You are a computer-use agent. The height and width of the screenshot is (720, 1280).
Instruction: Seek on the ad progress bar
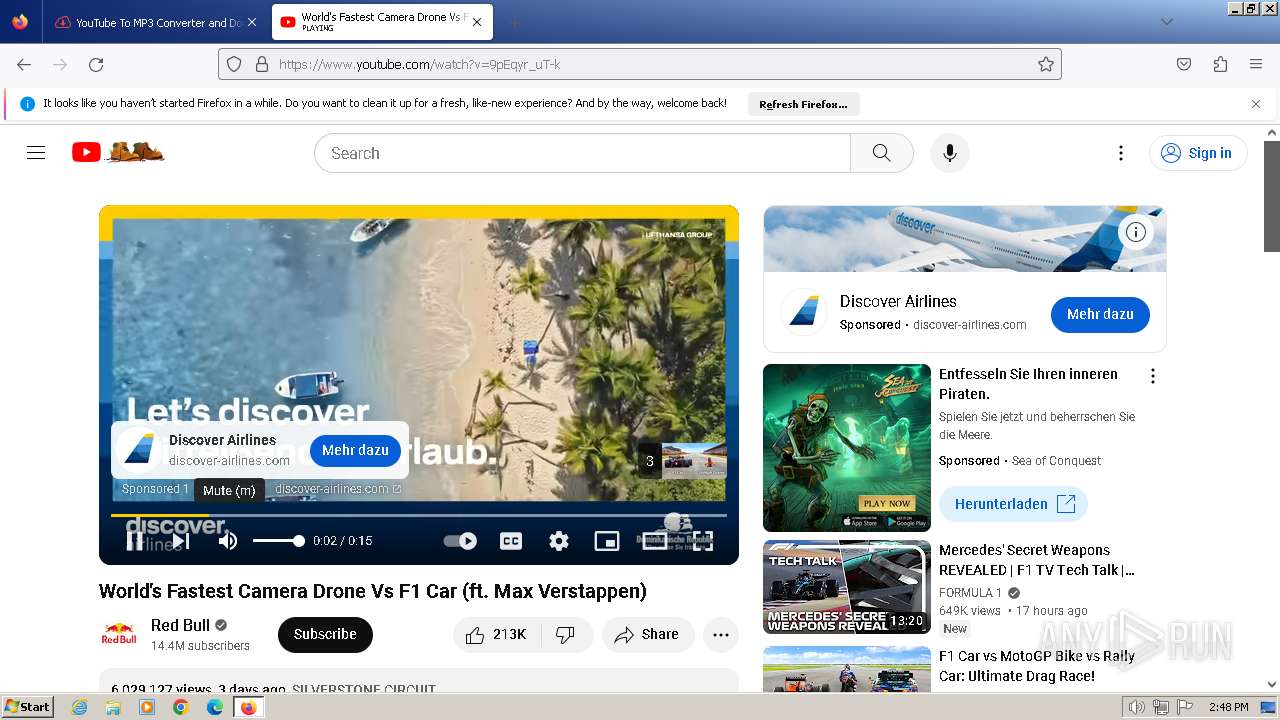419,515
